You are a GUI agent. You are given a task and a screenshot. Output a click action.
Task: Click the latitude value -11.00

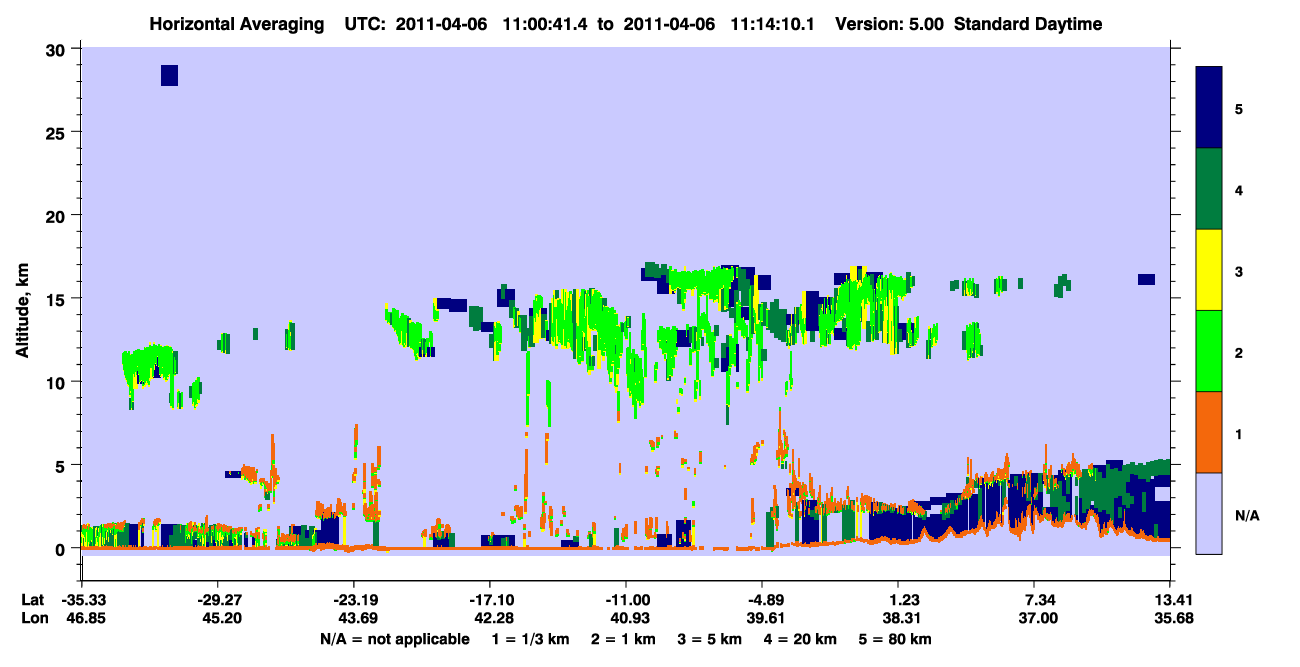625,600
